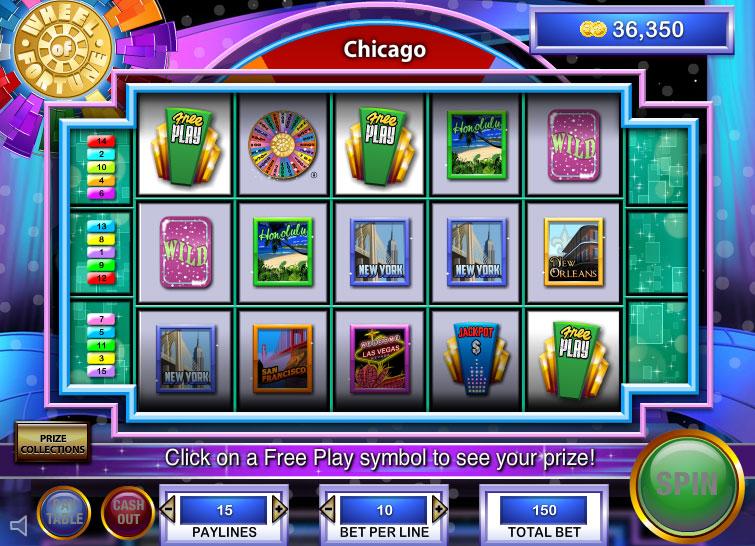Click the coin balance display

click(x=632, y=29)
